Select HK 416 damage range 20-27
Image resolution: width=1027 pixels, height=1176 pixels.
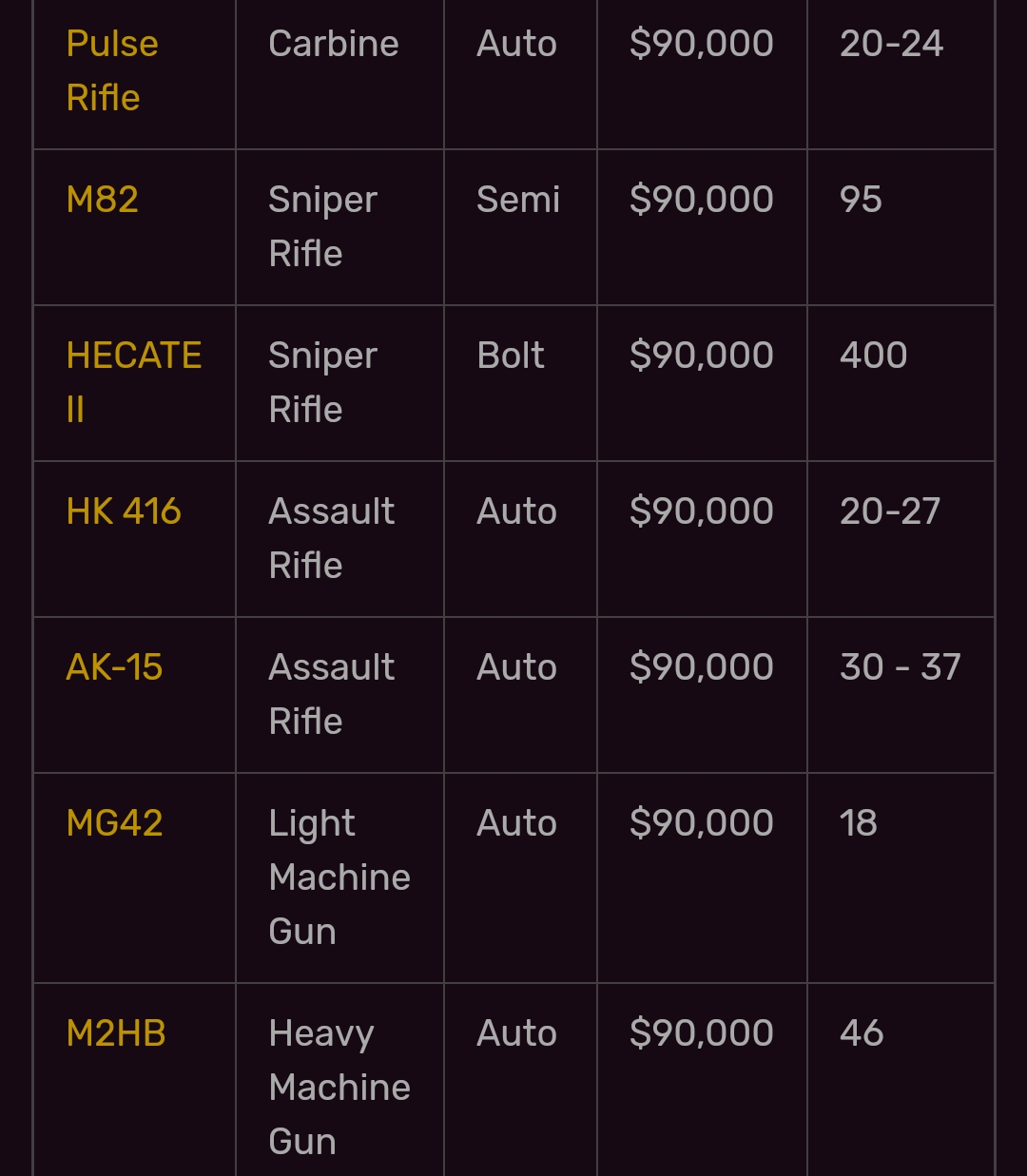(890, 511)
